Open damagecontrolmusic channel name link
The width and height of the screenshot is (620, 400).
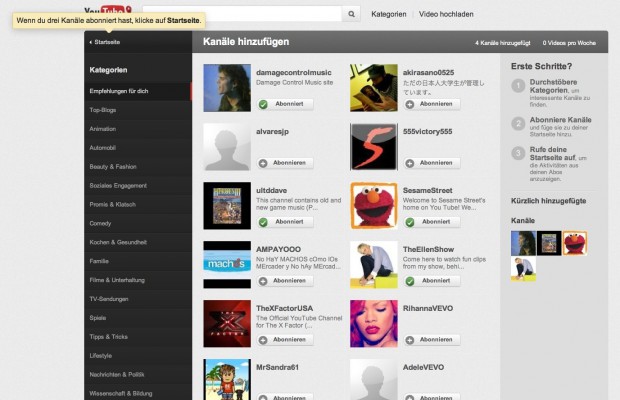tap(294, 72)
